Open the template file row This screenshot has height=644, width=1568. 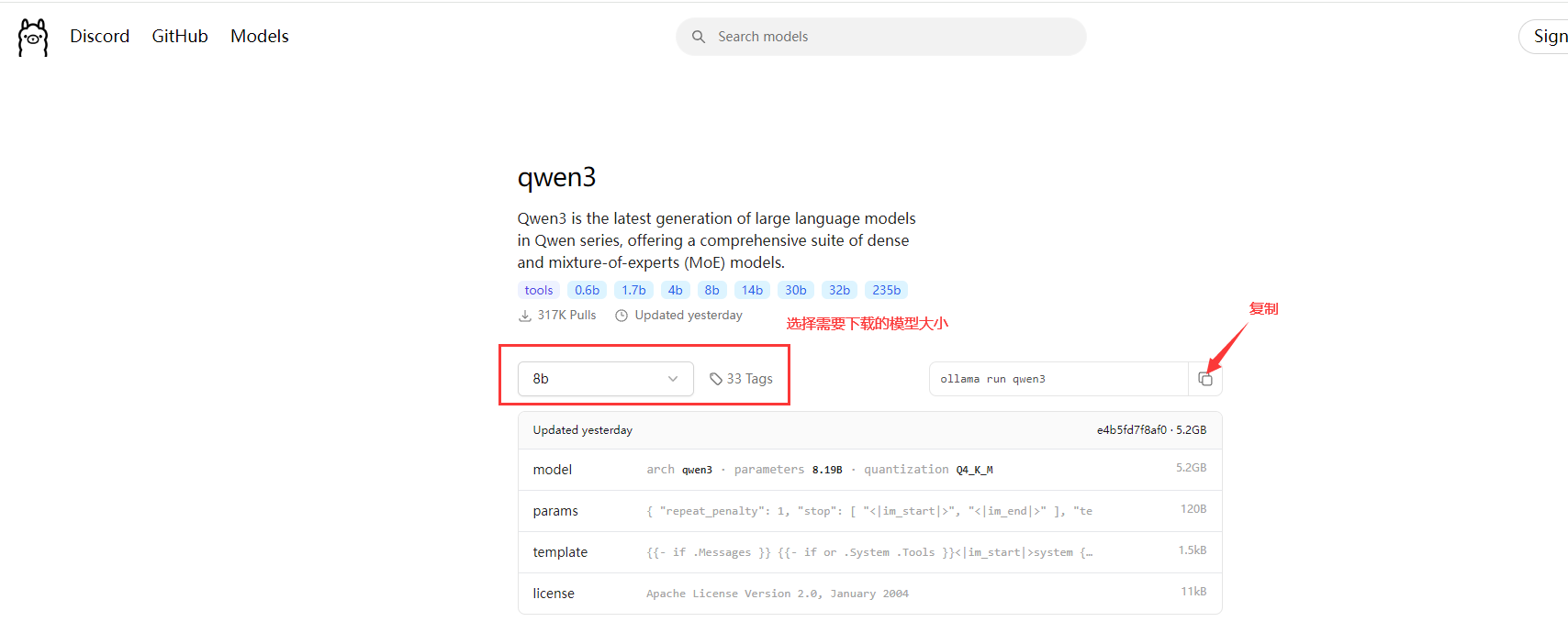pos(869,552)
